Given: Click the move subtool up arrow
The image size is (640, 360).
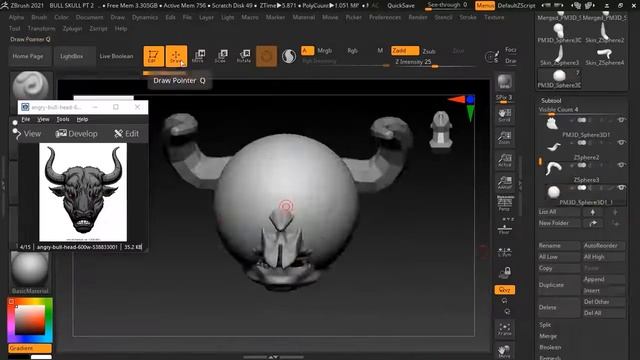Looking at the screenshot, I should 593,212.
